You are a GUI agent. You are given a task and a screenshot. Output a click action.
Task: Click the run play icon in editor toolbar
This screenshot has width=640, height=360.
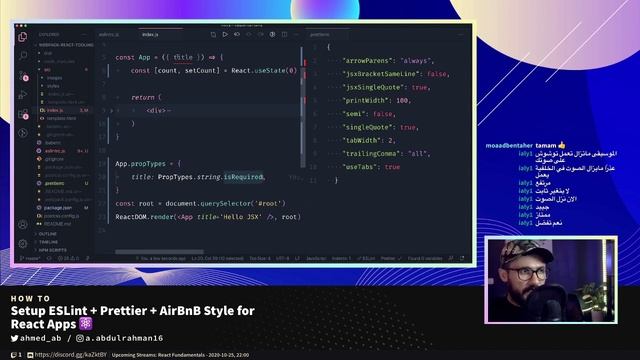[225, 35]
